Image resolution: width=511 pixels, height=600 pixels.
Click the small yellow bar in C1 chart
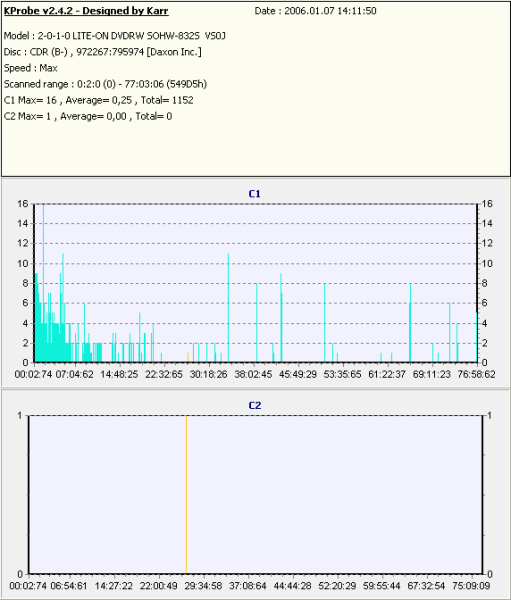(188, 357)
